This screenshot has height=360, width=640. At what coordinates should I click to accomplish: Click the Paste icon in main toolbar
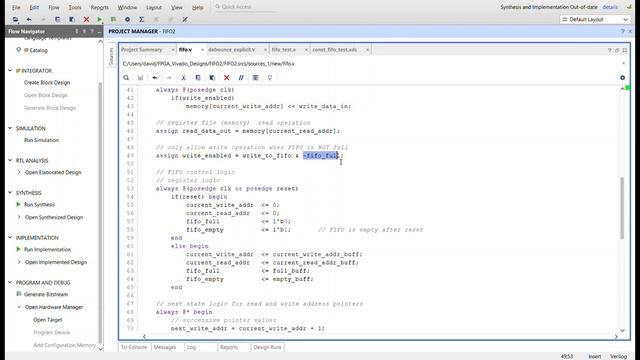pyautogui.click(x=72, y=19)
